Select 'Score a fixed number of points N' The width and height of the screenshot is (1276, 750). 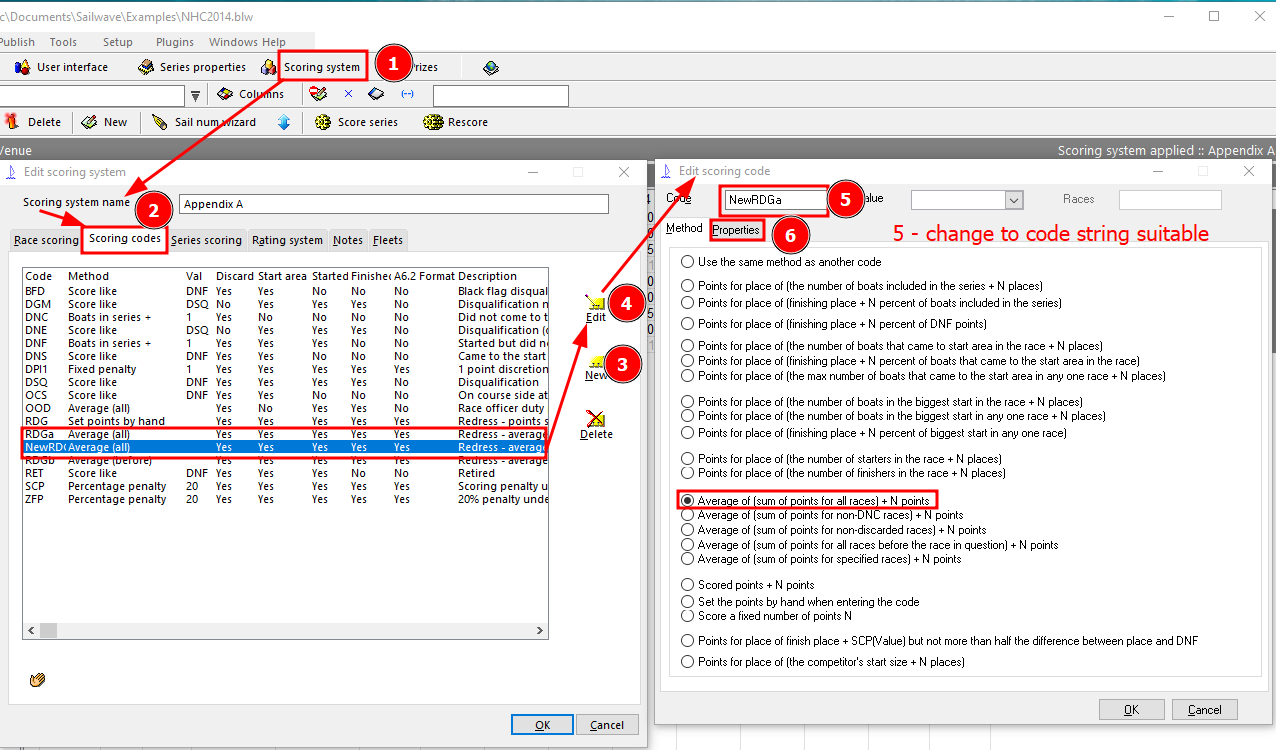[x=766, y=616]
